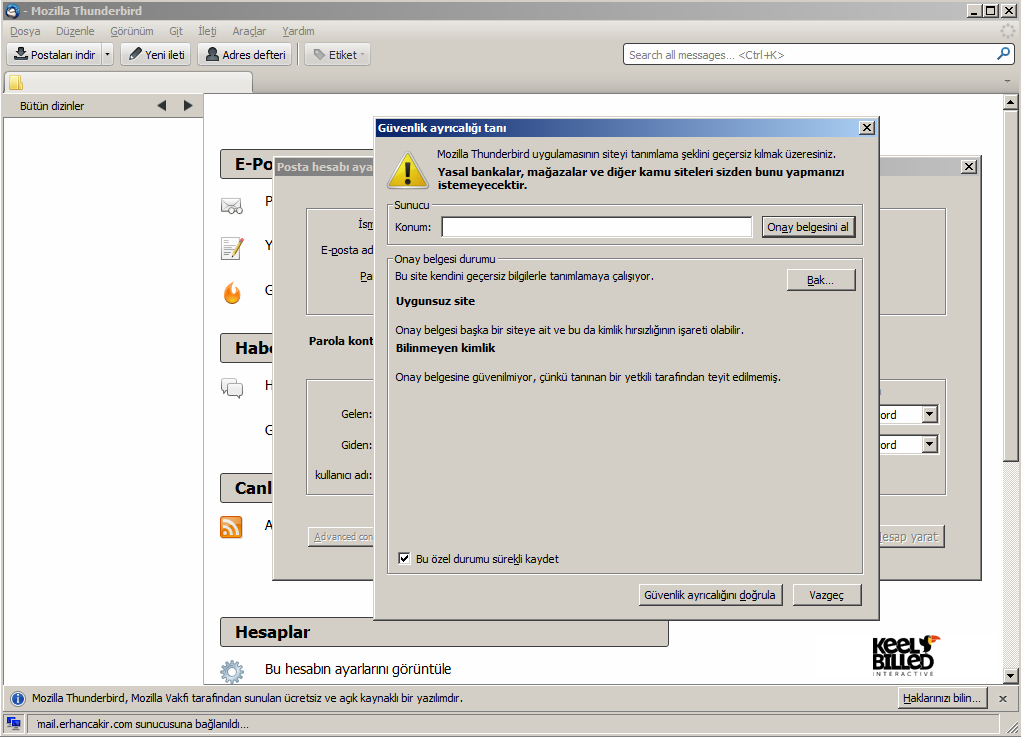1021x737 pixels.
Task: Open the Etiket tag dropdown
Action: click(338, 55)
